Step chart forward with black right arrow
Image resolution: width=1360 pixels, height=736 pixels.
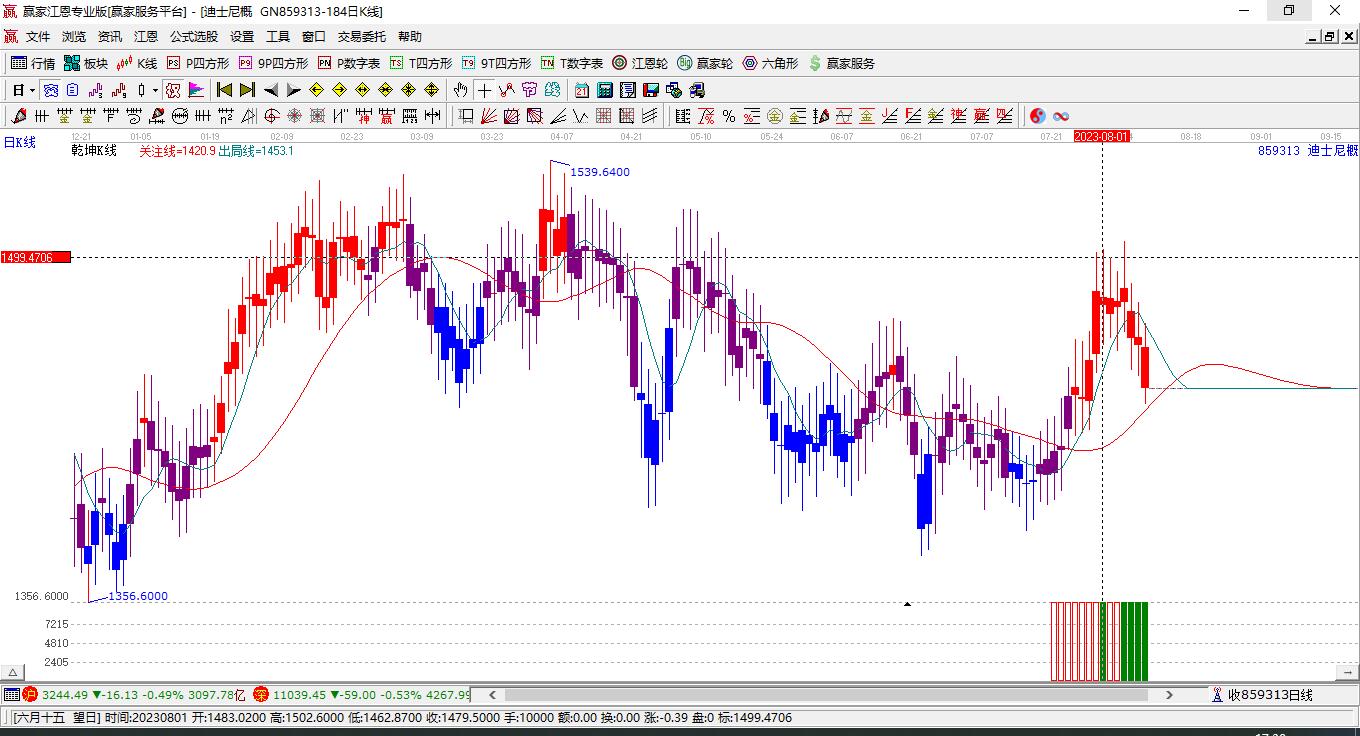[294, 90]
